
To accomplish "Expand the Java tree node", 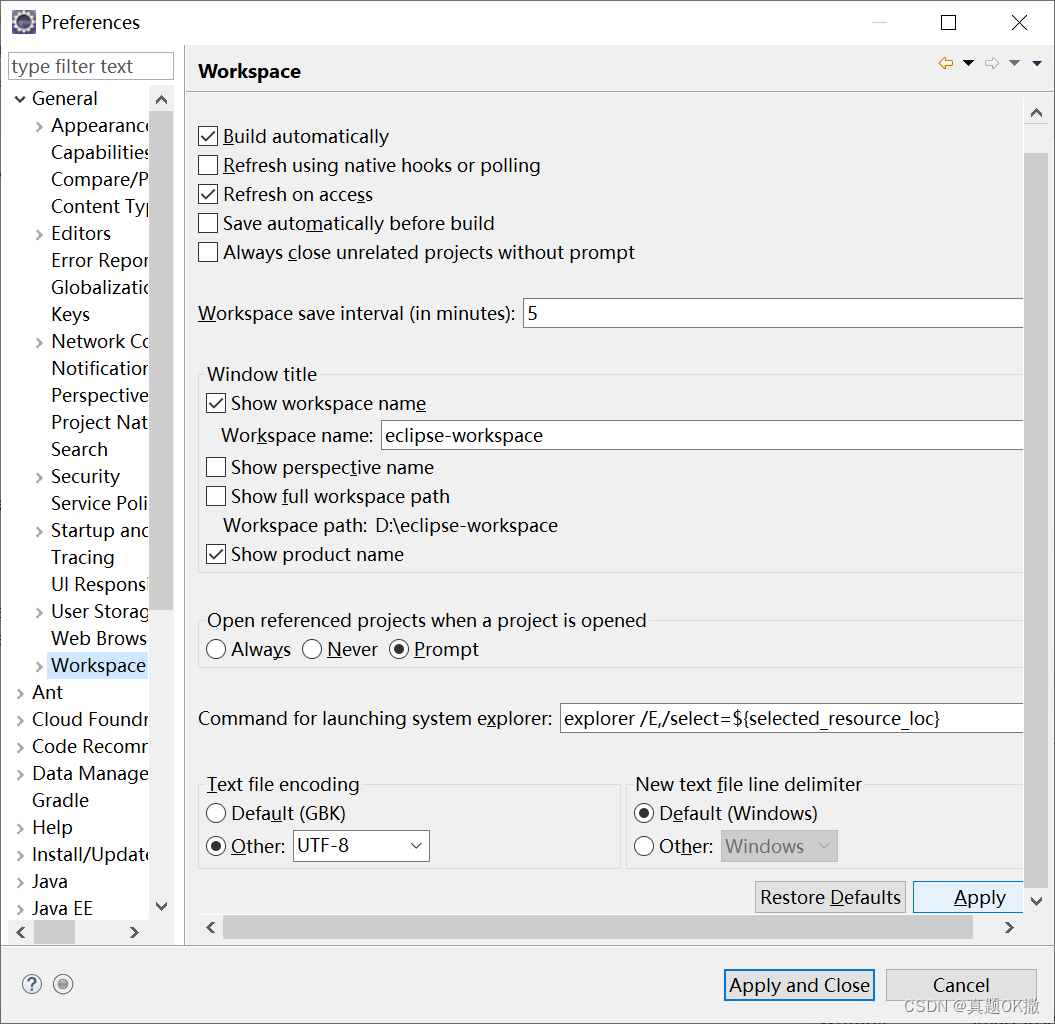I will [x=20, y=882].
